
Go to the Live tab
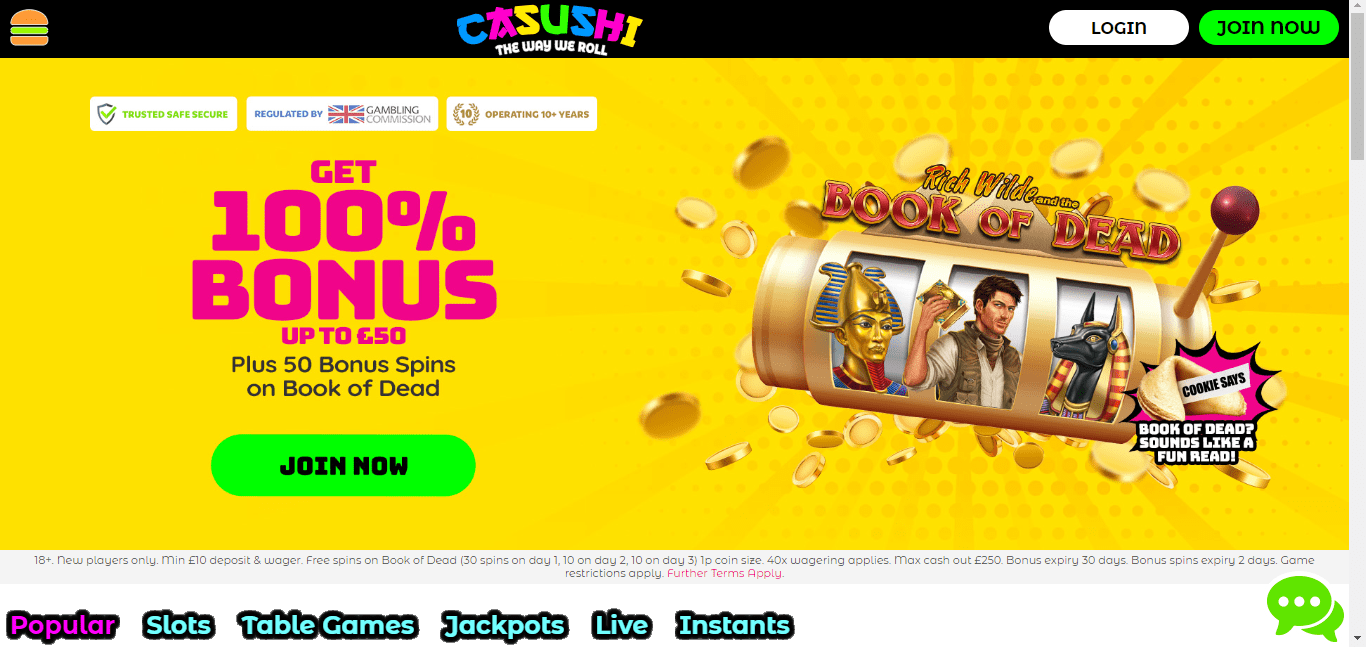click(x=621, y=626)
